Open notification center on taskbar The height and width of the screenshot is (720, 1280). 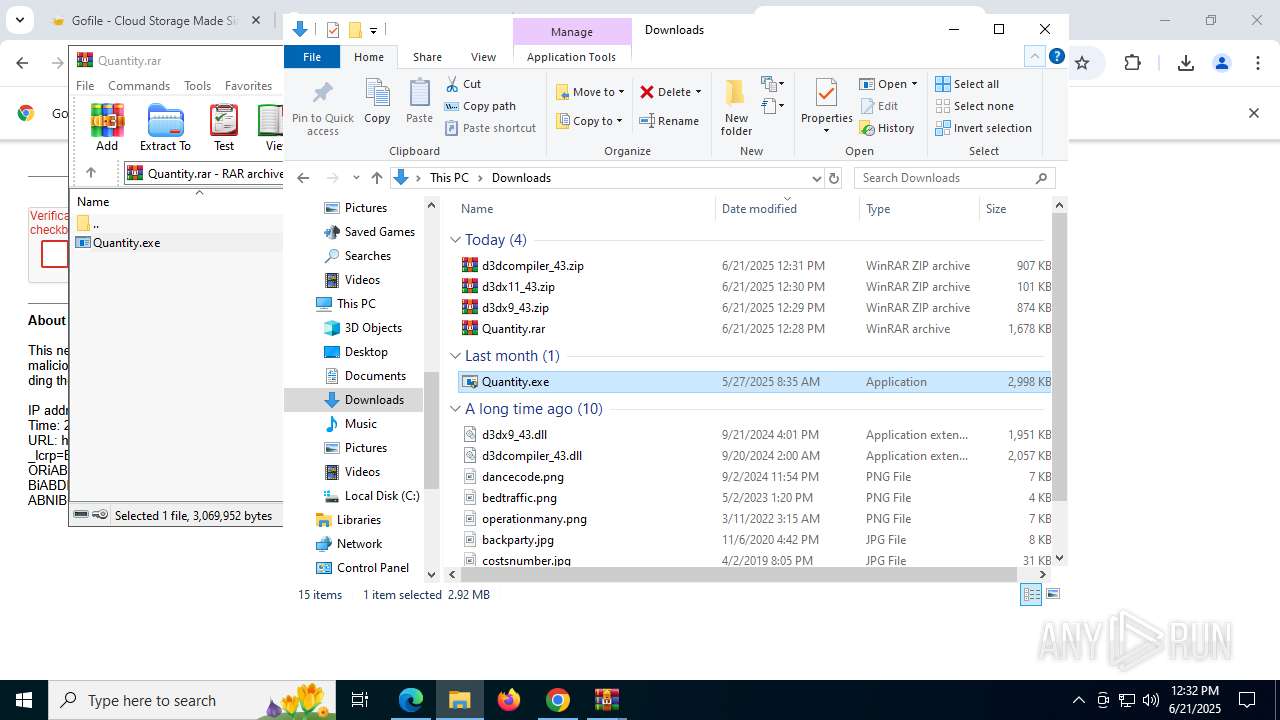1247,700
